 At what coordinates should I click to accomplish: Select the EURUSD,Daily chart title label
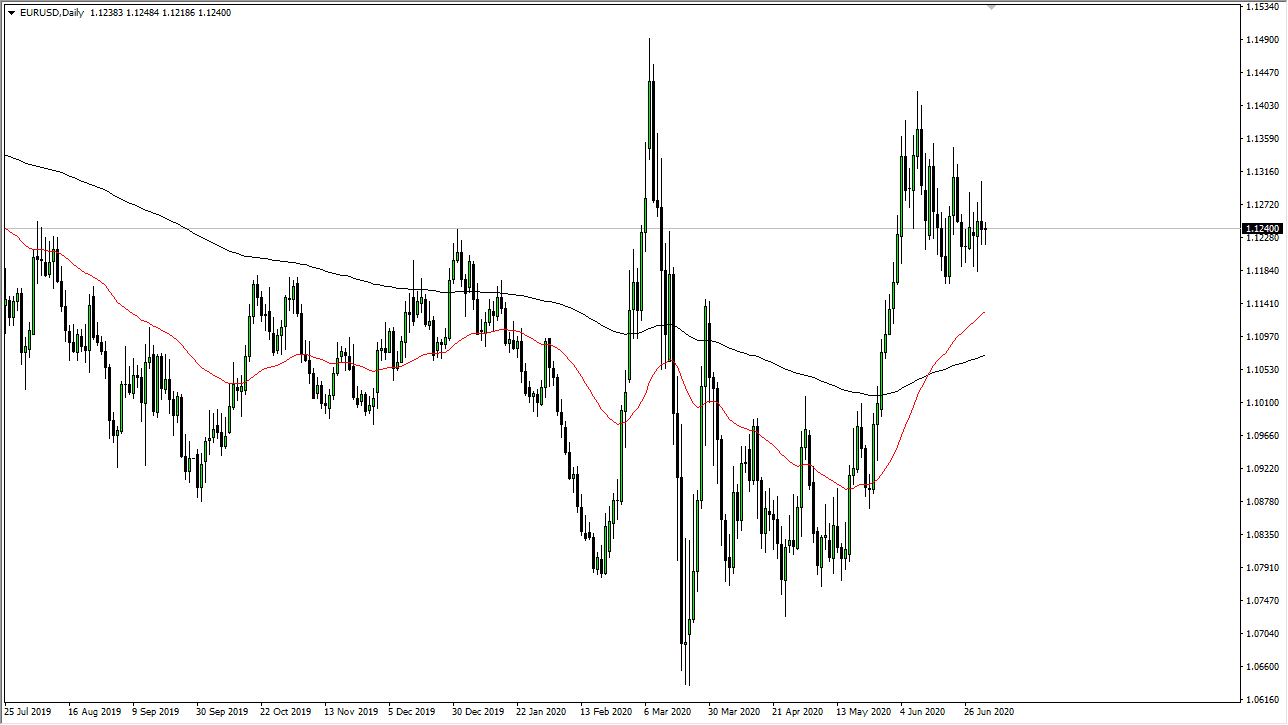coord(52,13)
